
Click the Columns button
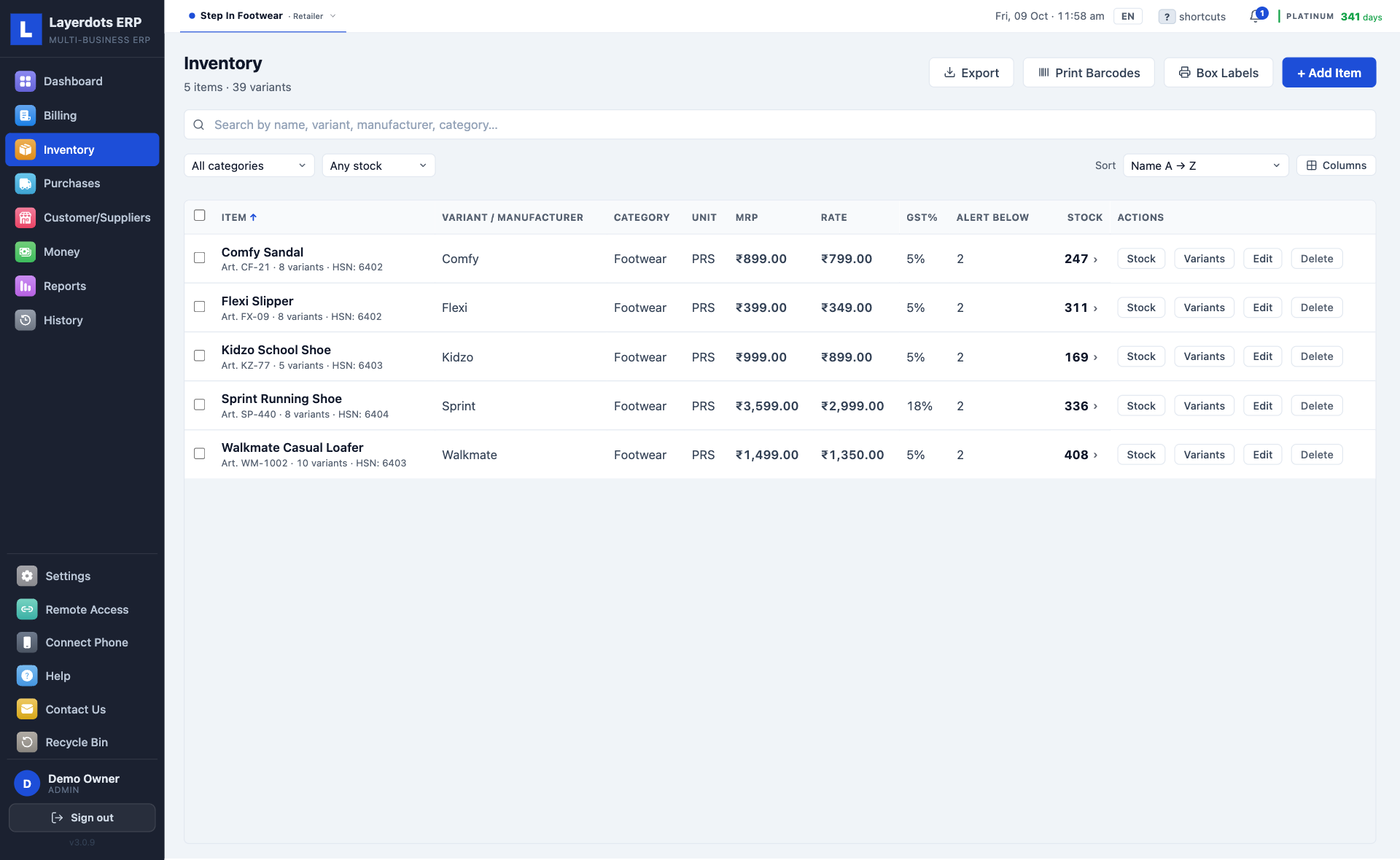(x=1336, y=165)
